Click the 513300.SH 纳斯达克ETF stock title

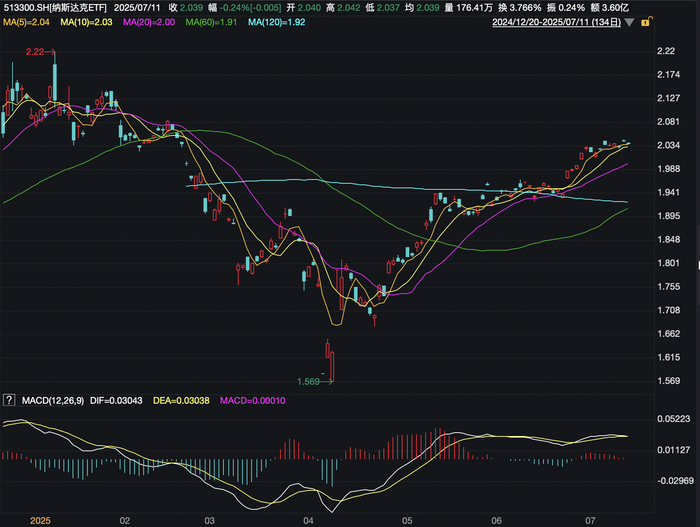coord(55,7)
